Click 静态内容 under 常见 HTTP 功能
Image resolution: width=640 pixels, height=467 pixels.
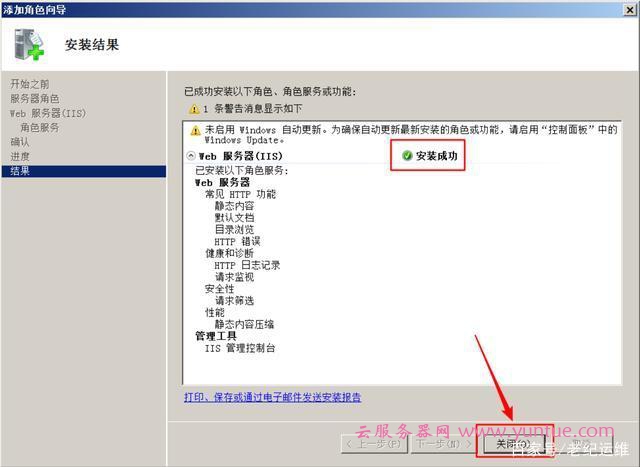click(x=234, y=206)
